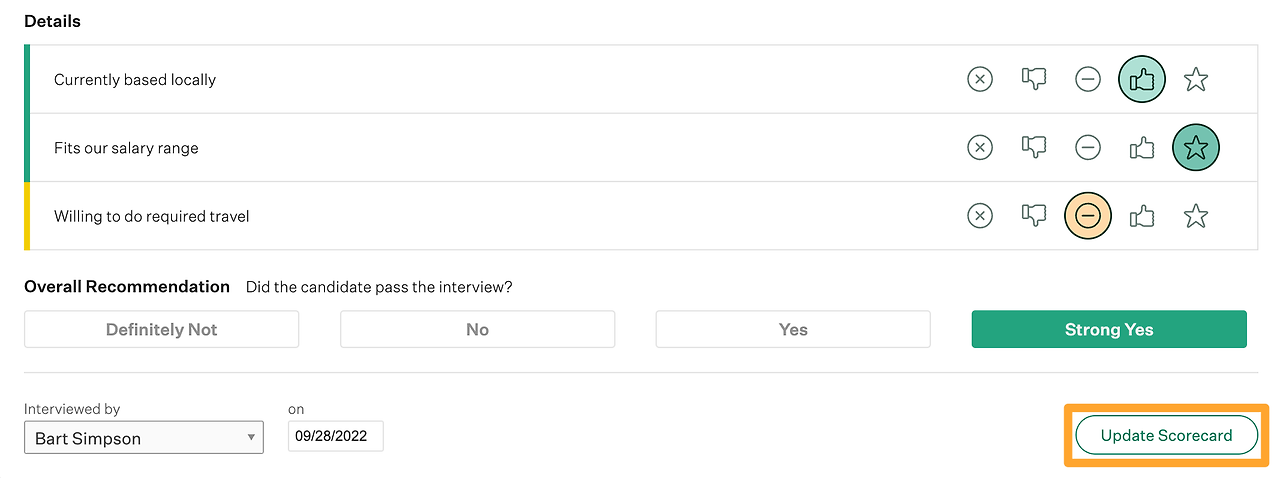Mark 'Fits our salary range' with X circle

[980, 148]
